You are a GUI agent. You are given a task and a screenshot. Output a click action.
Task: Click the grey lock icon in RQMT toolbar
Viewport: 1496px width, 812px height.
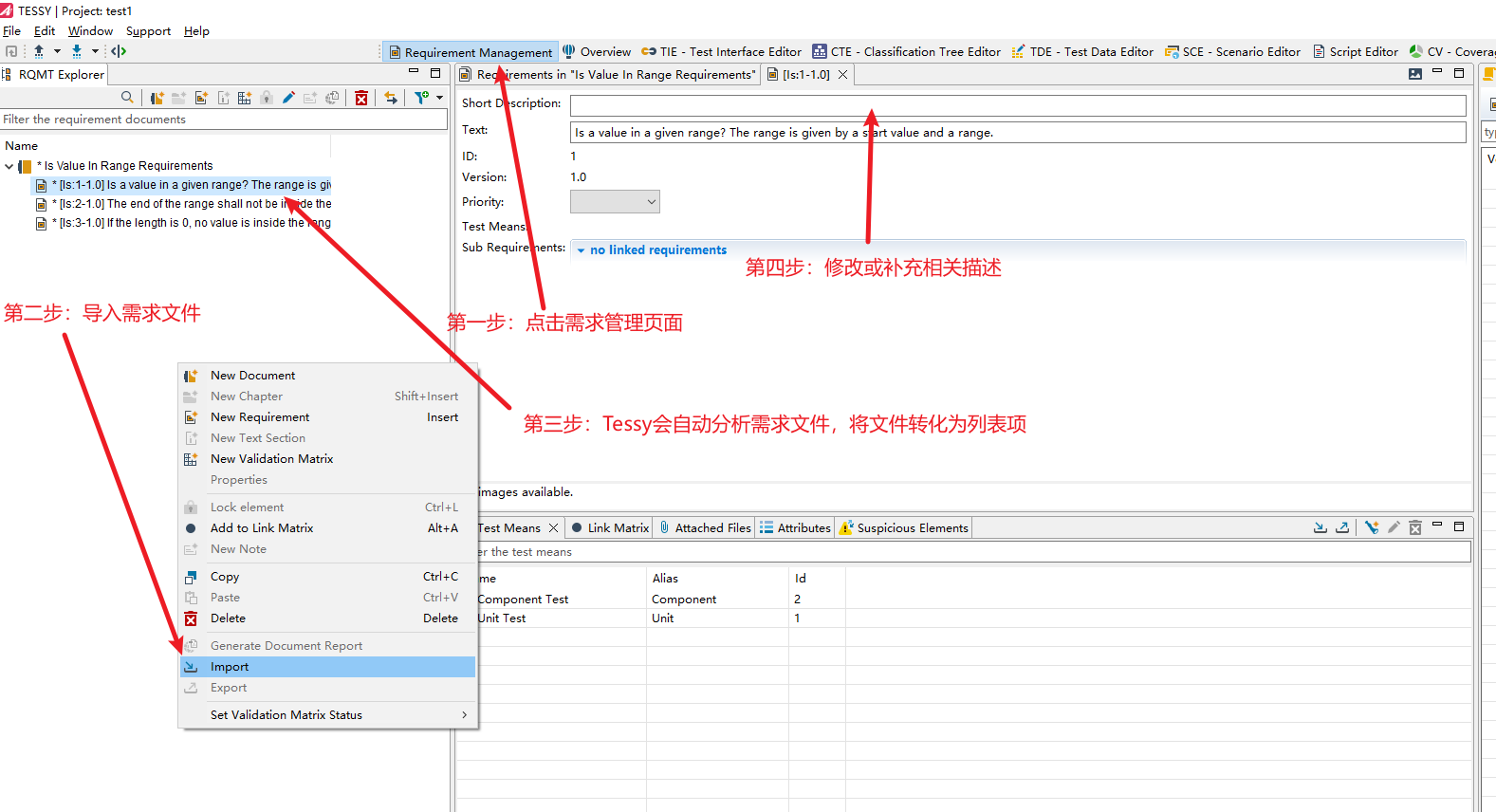tap(267, 97)
